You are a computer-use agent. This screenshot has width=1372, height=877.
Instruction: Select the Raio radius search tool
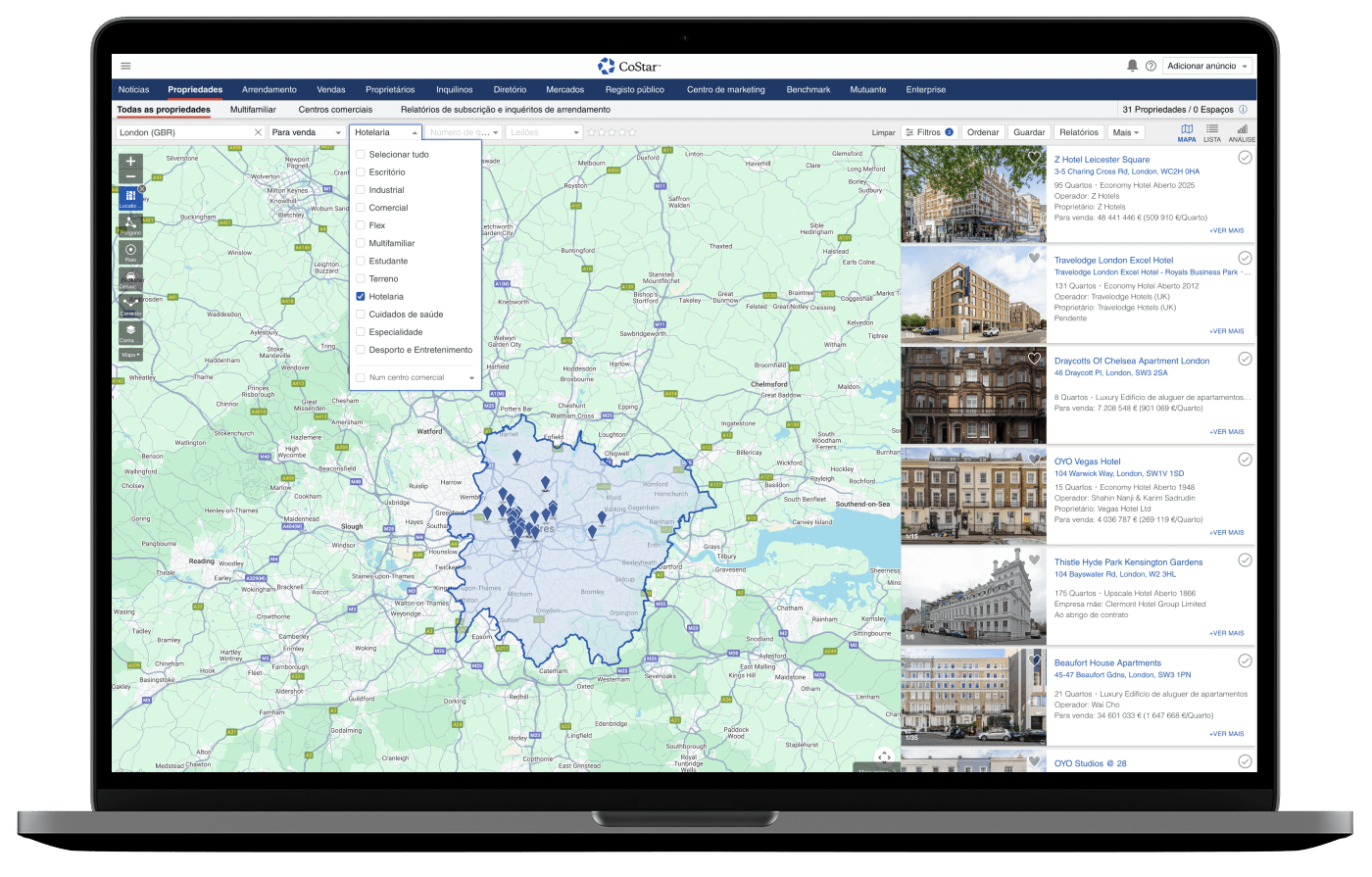(x=130, y=252)
